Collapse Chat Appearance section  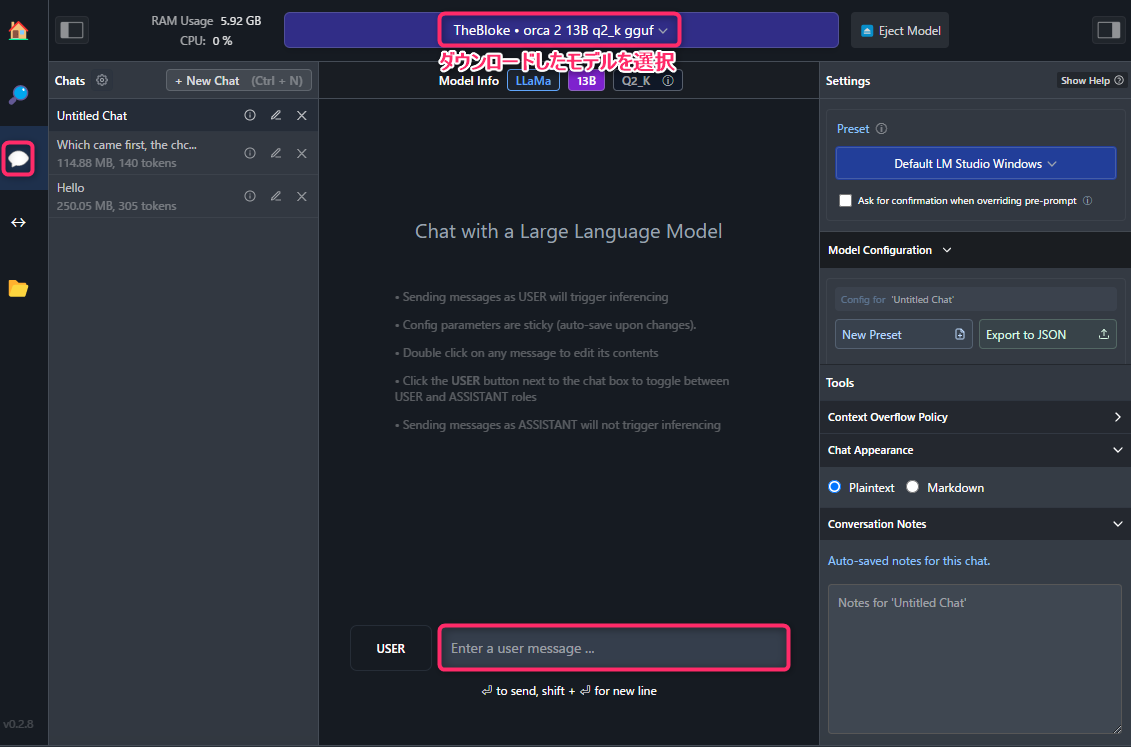[975, 450]
